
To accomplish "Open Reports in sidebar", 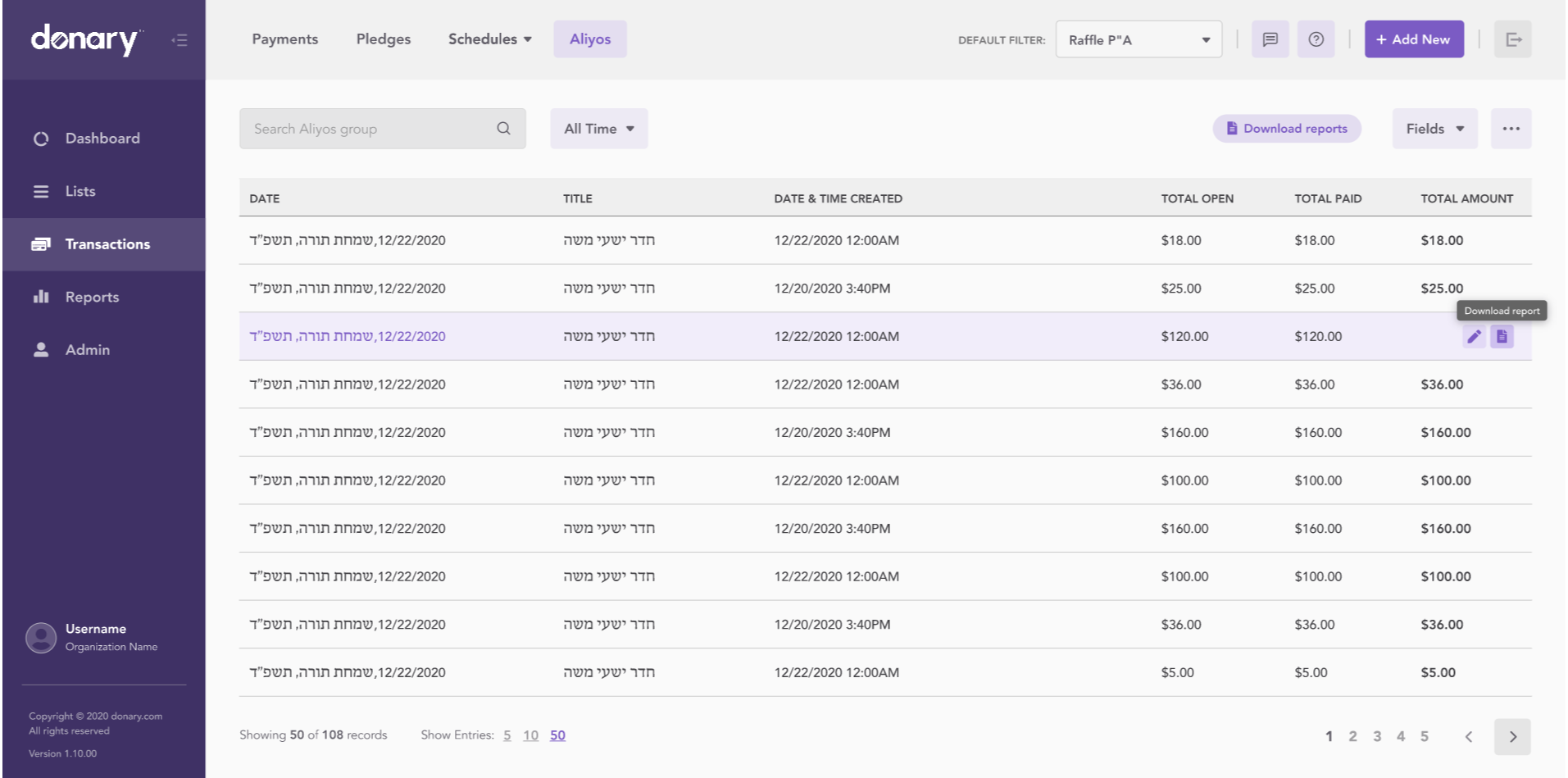I will pyautogui.click(x=103, y=297).
